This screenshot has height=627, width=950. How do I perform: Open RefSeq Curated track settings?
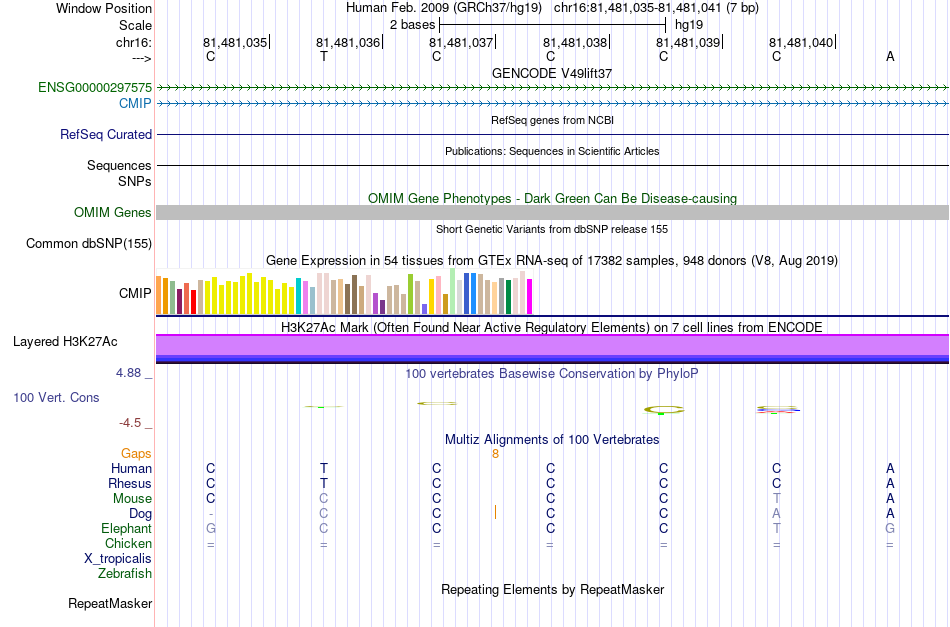pos(106,134)
